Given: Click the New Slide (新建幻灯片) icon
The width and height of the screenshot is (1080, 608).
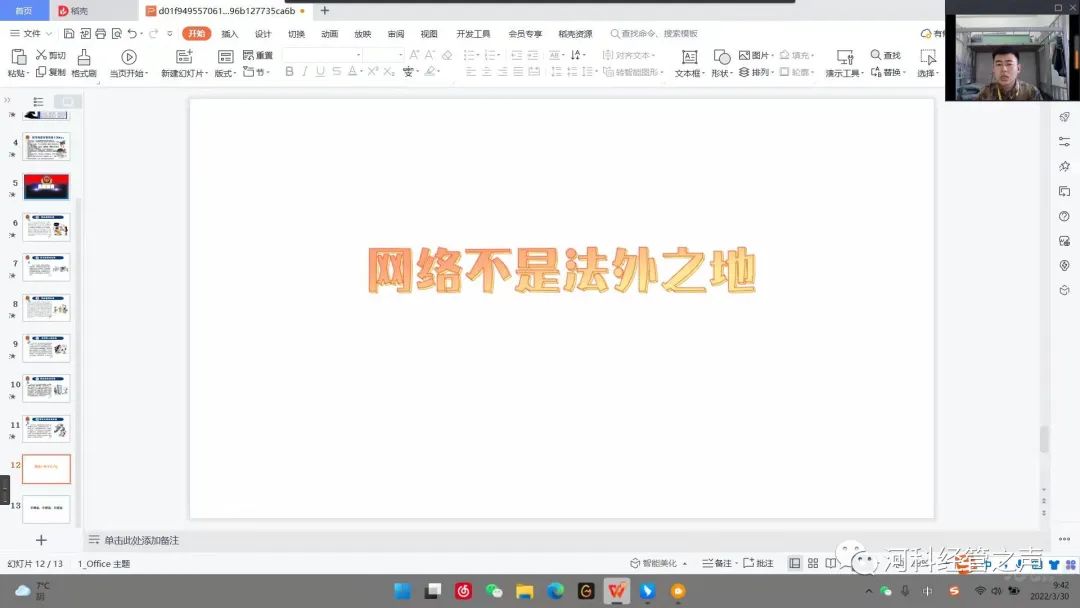Looking at the screenshot, I should click(x=184, y=57).
